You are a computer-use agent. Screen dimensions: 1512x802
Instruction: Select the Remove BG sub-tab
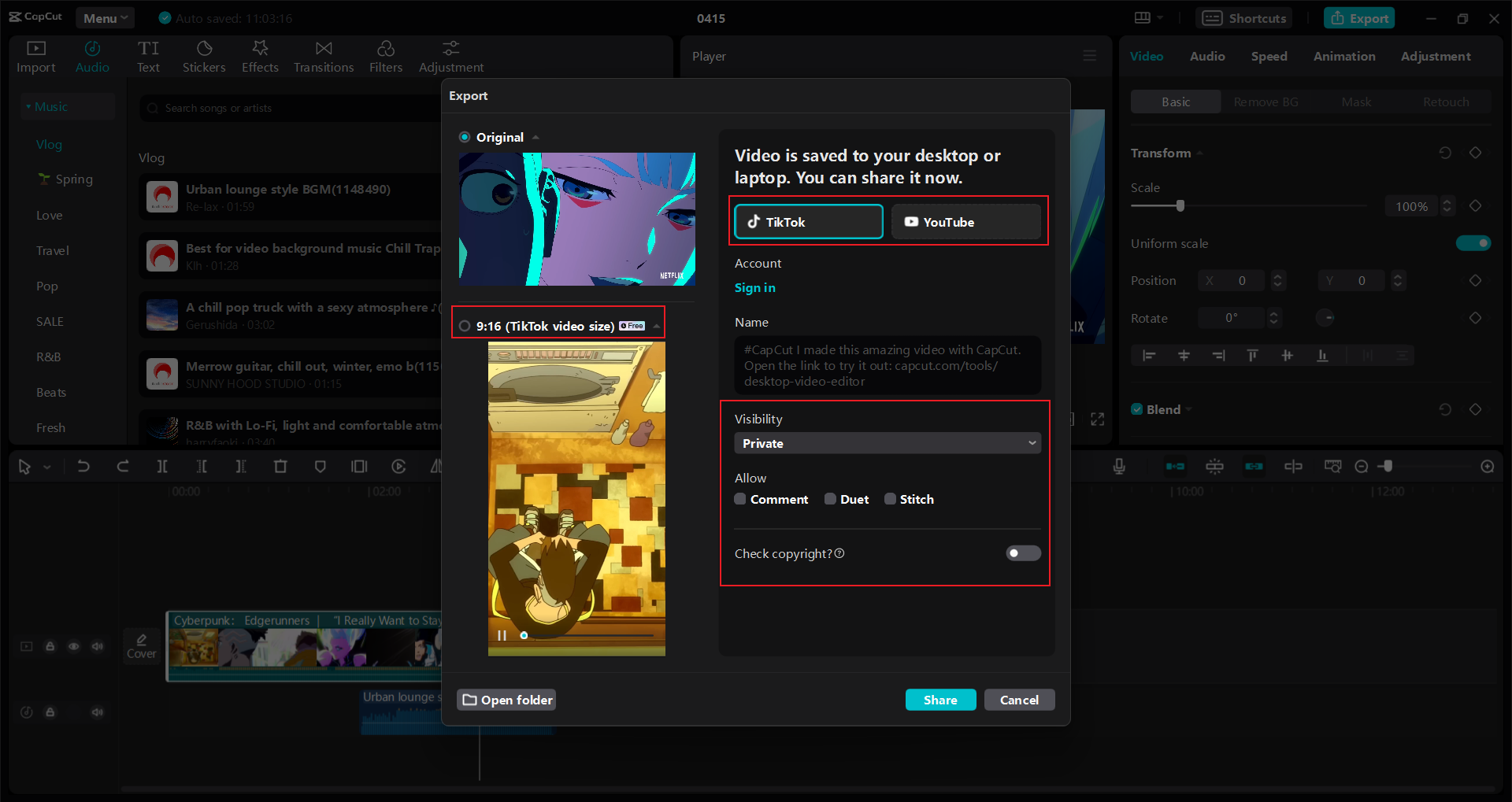(x=1266, y=102)
